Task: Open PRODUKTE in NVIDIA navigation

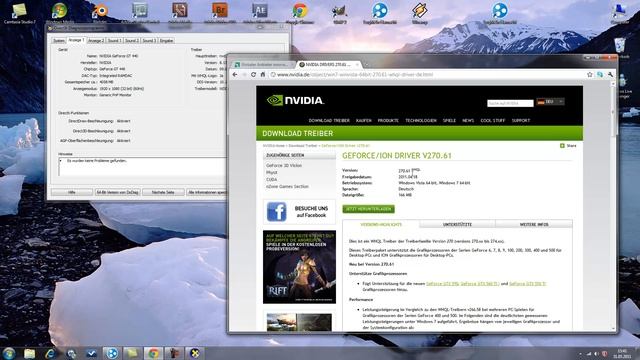Action: 388,120
